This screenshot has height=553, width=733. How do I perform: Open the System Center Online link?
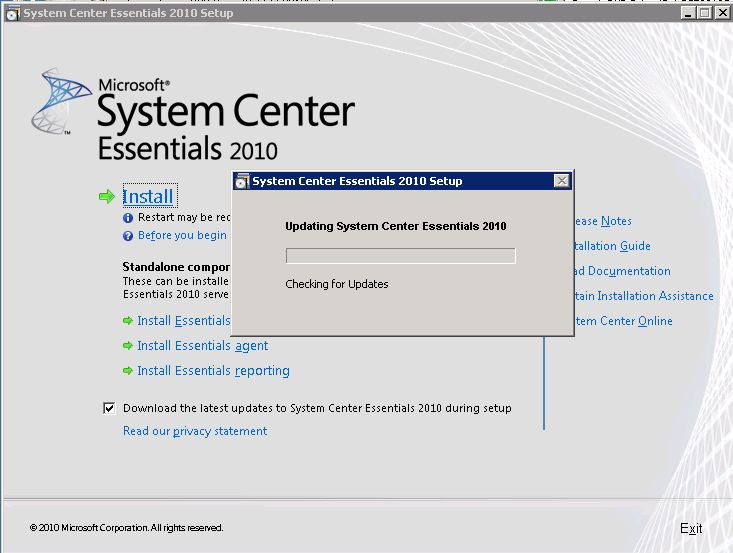624,321
